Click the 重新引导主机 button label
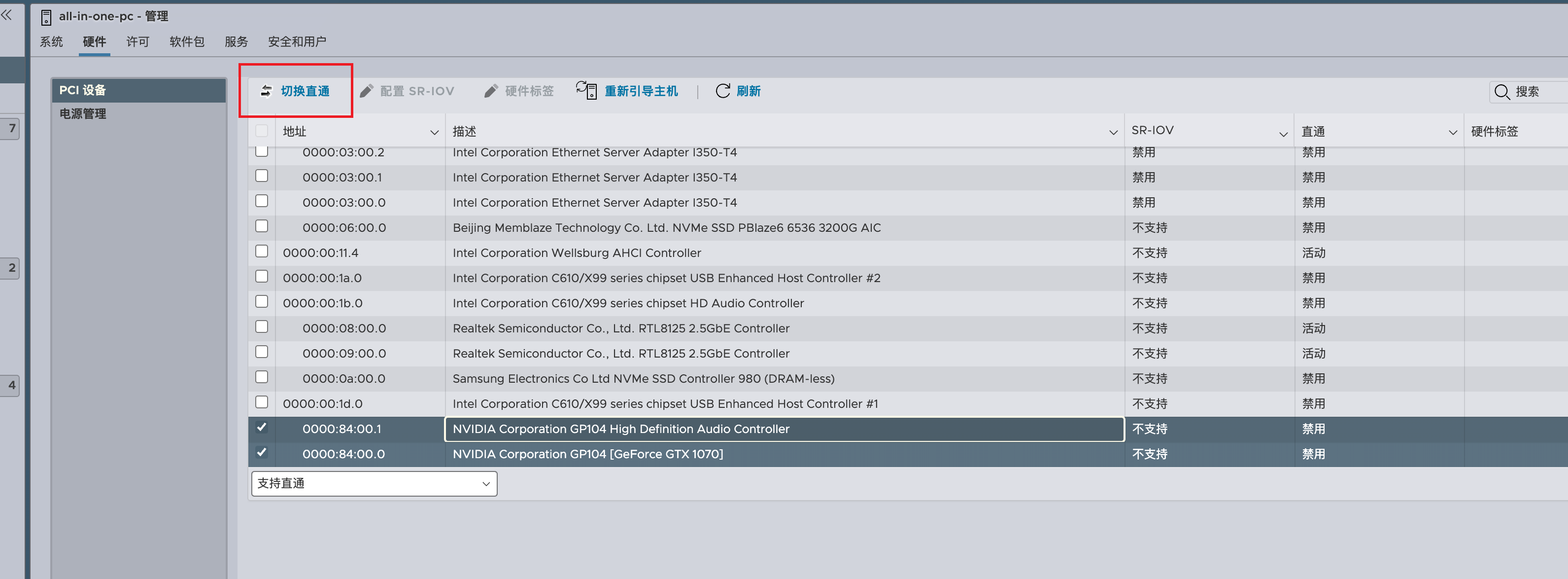Screen dimensions: 1568x579 (x=640, y=91)
